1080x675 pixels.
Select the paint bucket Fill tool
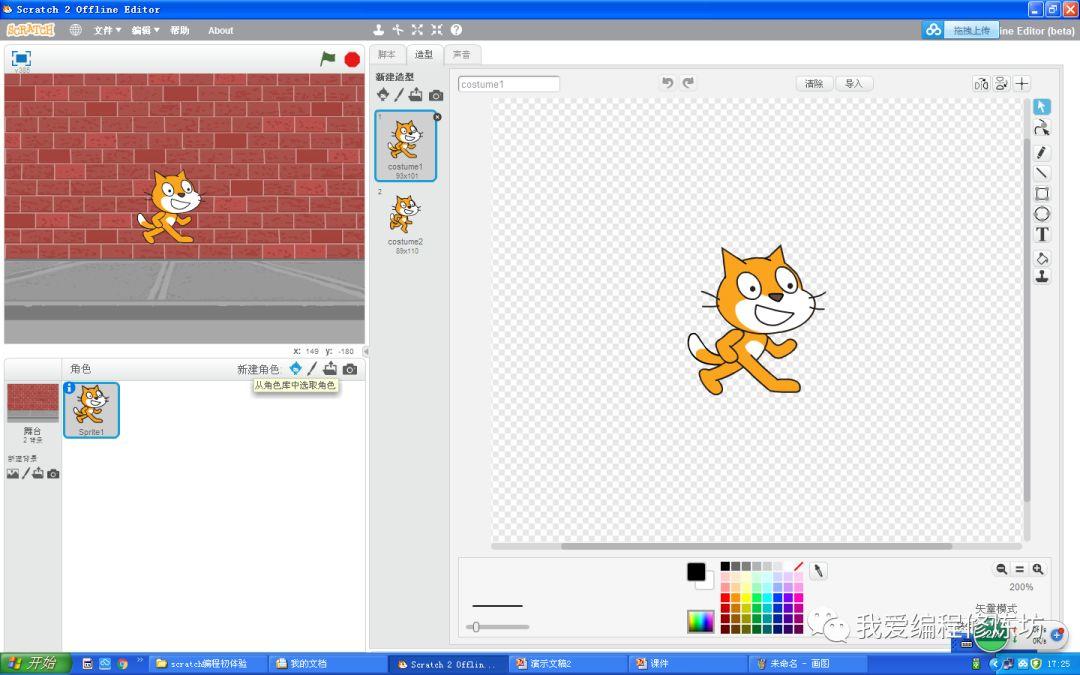(1041, 258)
